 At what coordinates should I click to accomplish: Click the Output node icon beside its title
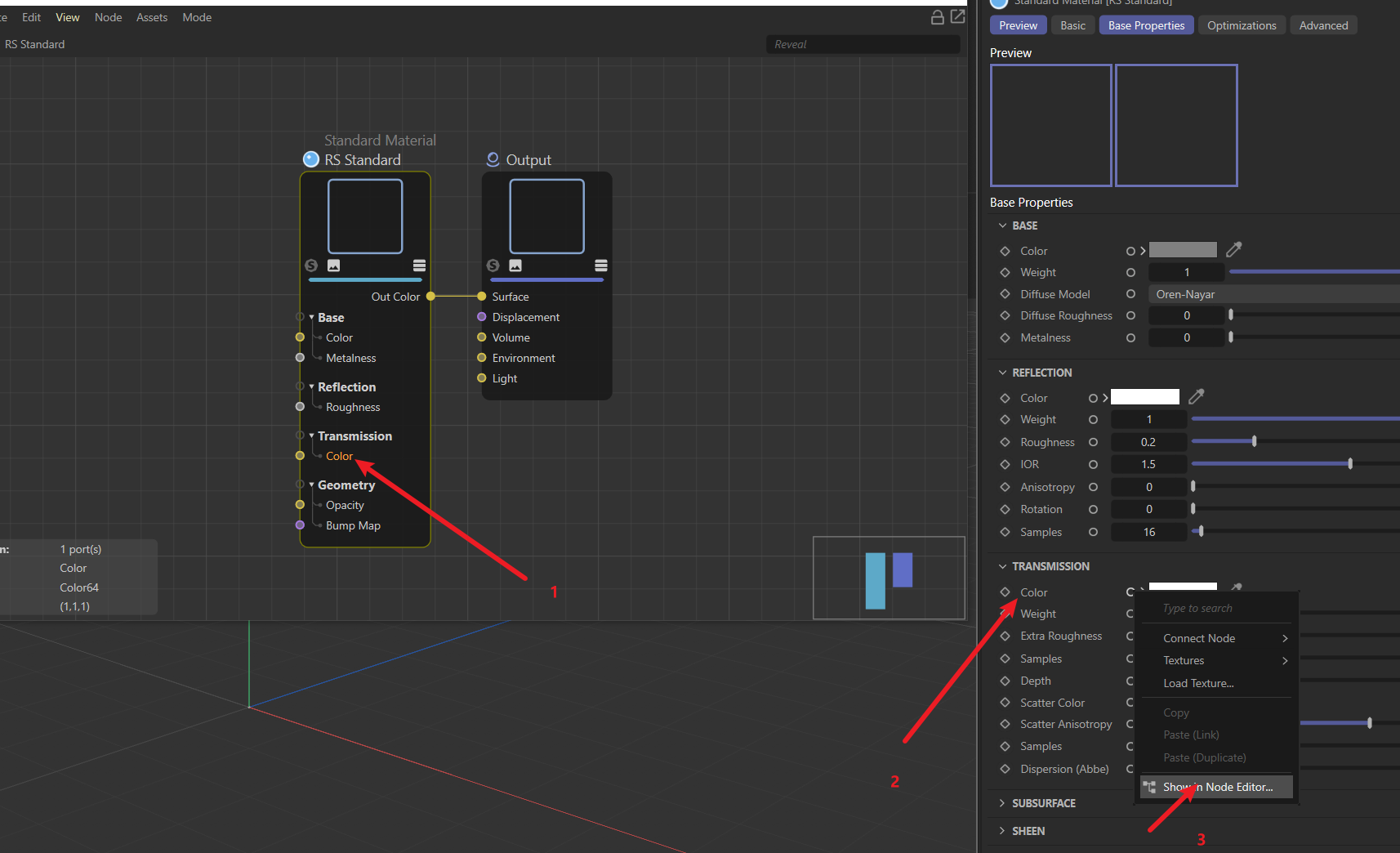[493, 159]
